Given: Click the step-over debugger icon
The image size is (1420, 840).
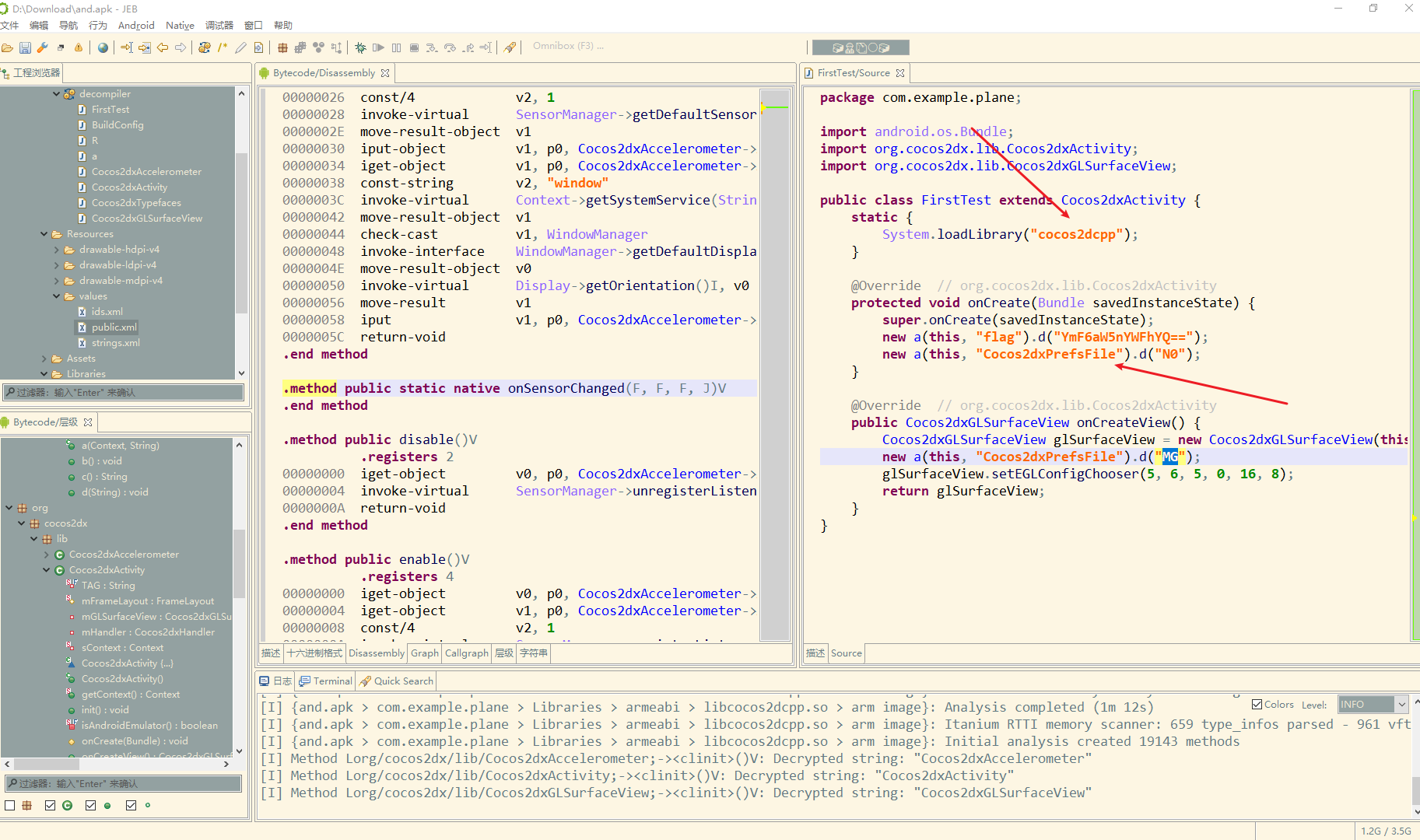Looking at the screenshot, I should (x=450, y=47).
